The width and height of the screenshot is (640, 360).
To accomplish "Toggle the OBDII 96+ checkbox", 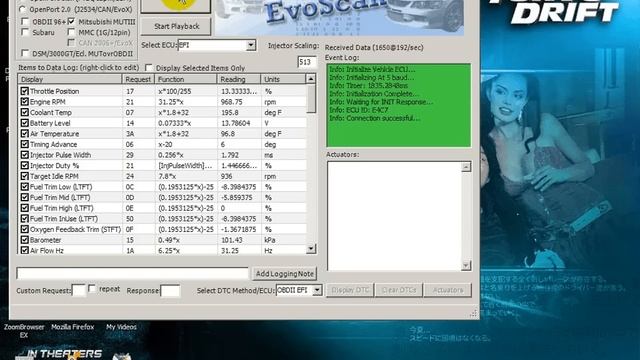I will 25,21.
